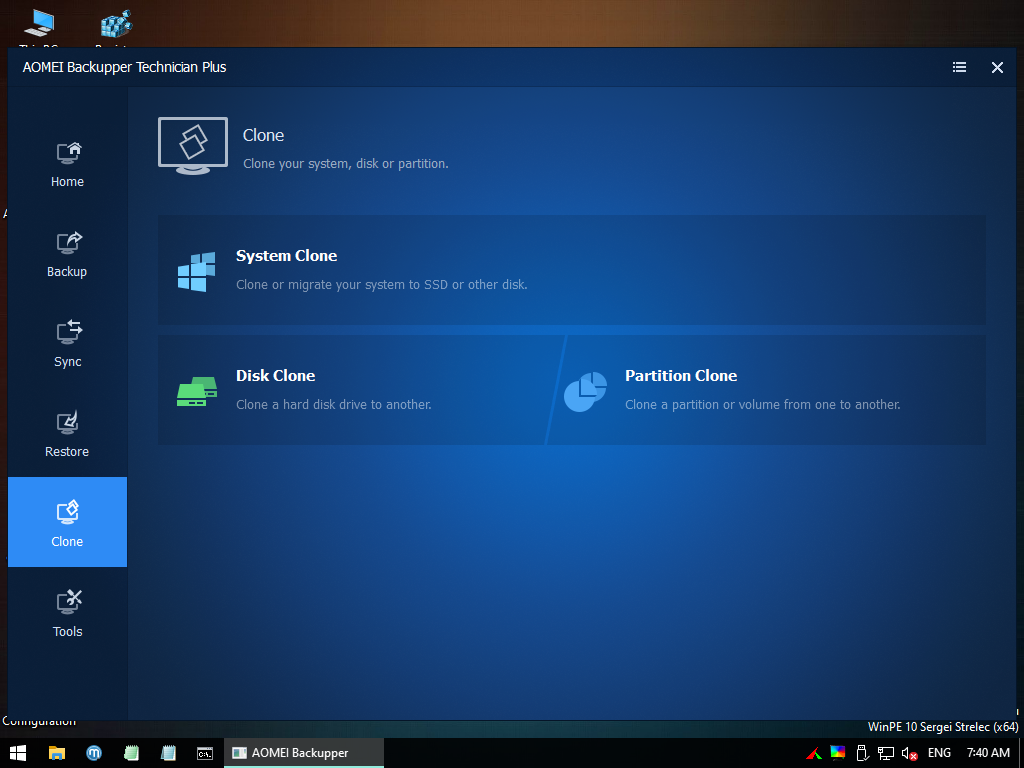The image size is (1024, 768).
Task: Choose System Clone option title
Action: tap(286, 255)
